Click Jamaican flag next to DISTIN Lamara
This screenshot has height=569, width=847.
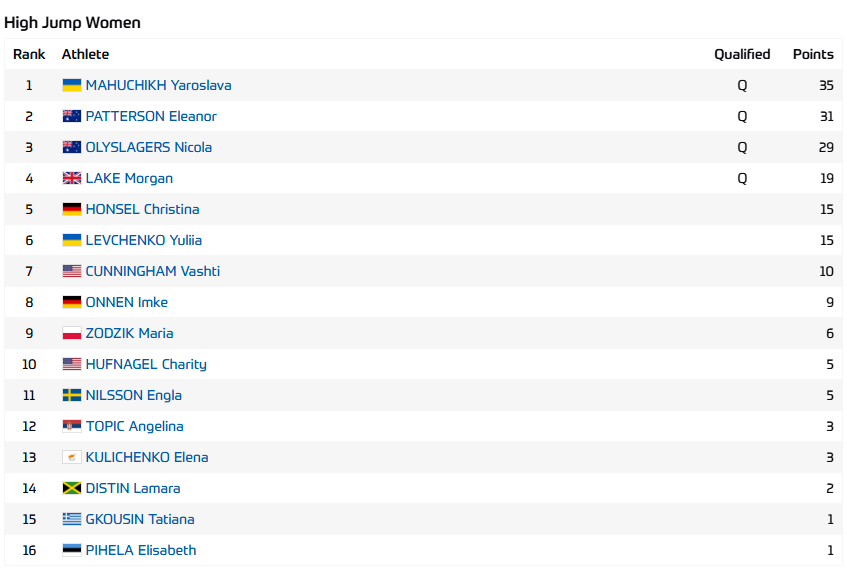(x=71, y=489)
